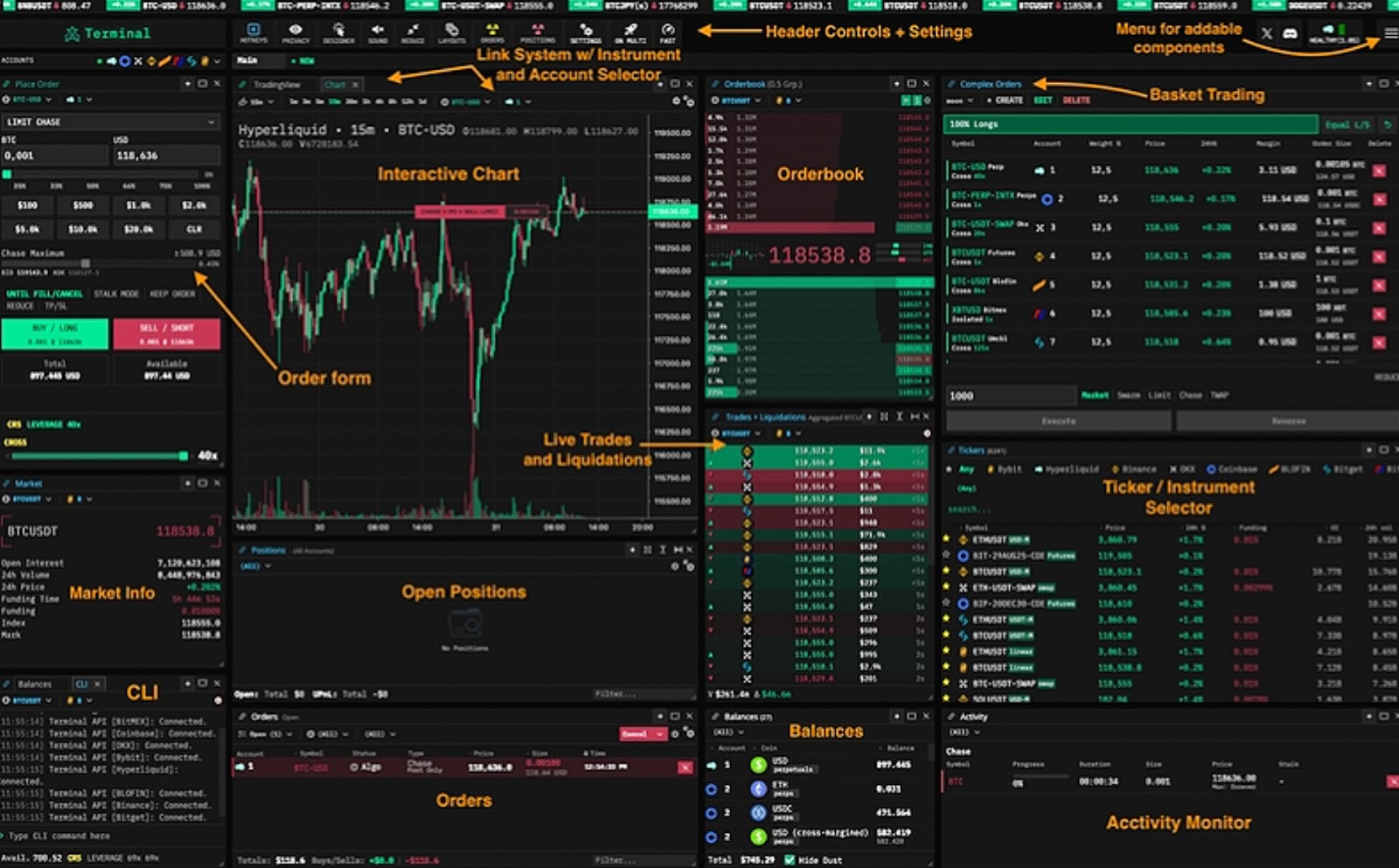1399x868 pixels.
Task: Maximize the Orderbook panel
Action: point(911,84)
